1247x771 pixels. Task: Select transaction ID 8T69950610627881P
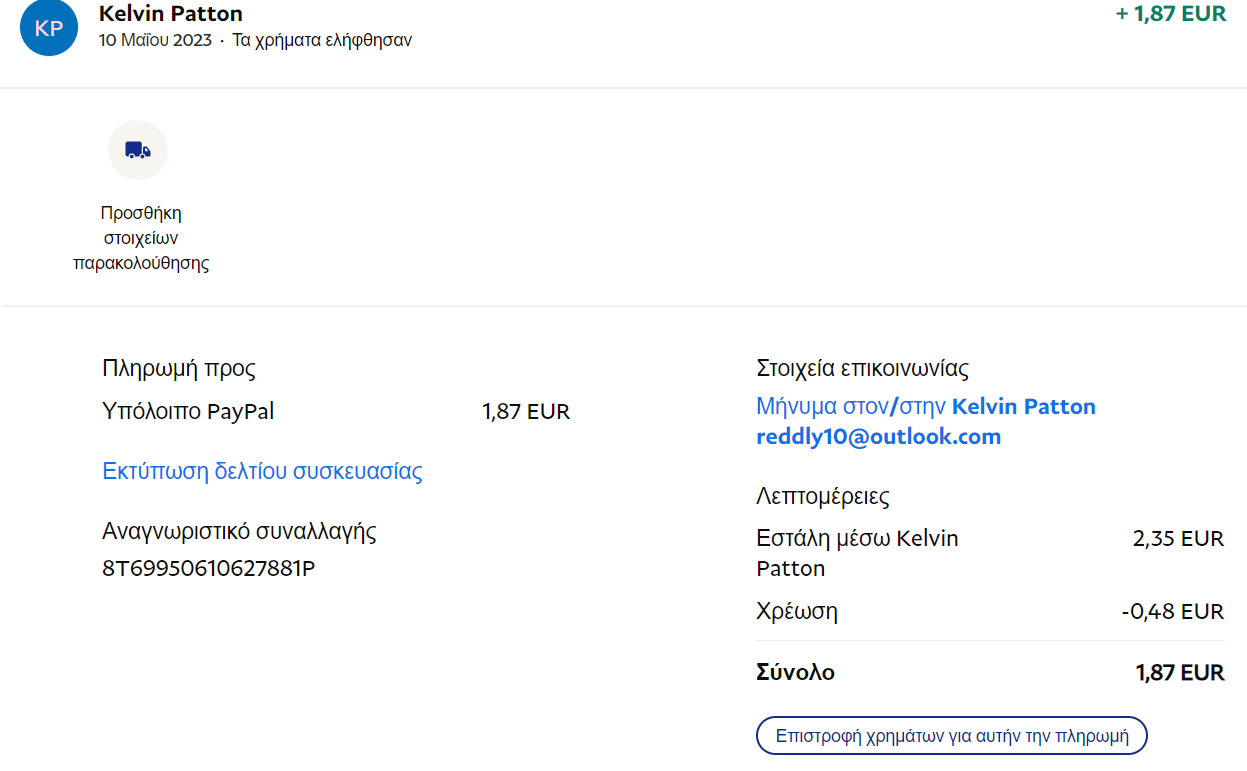click(x=209, y=569)
